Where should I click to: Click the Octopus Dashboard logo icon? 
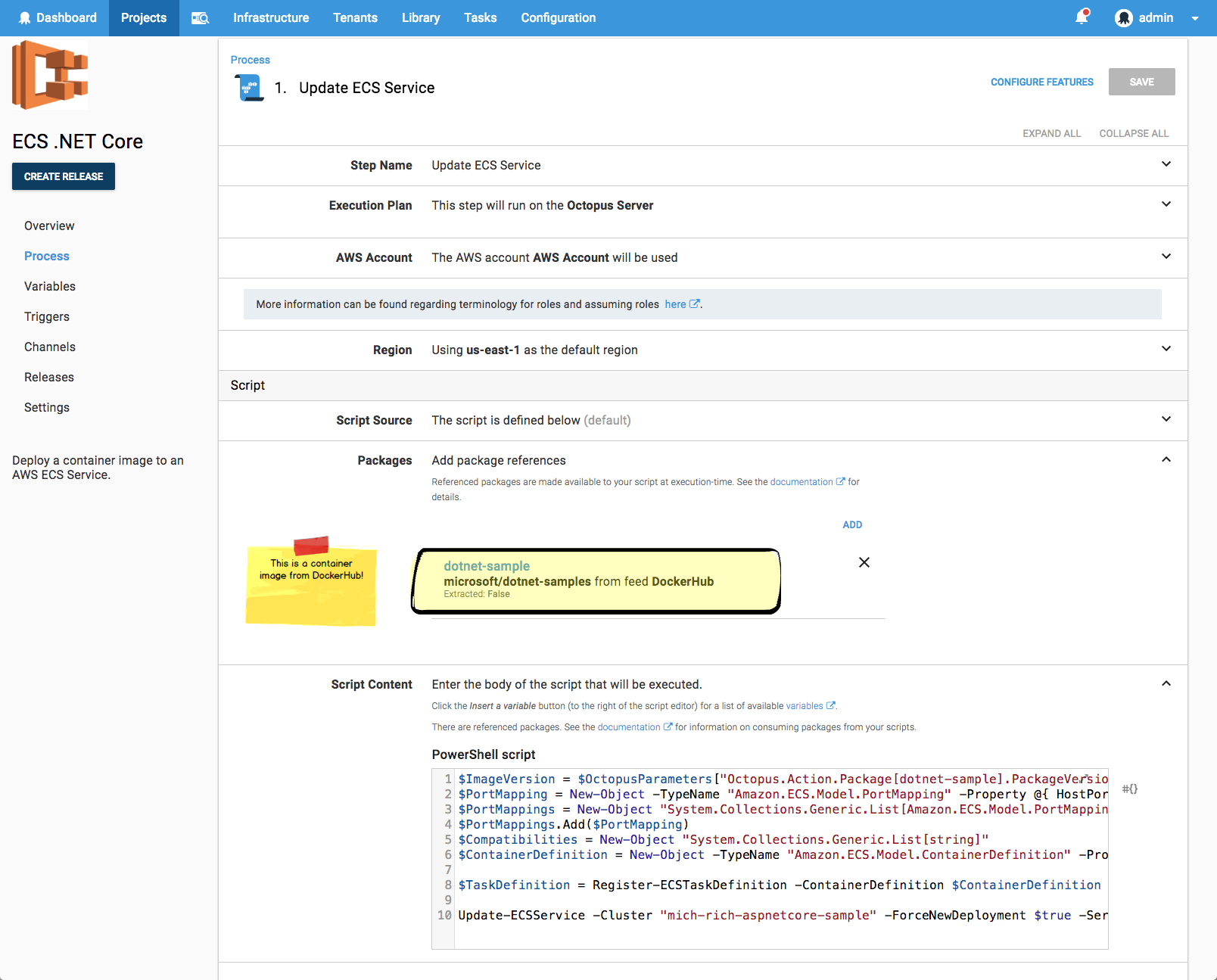click(x=25, y=17)
